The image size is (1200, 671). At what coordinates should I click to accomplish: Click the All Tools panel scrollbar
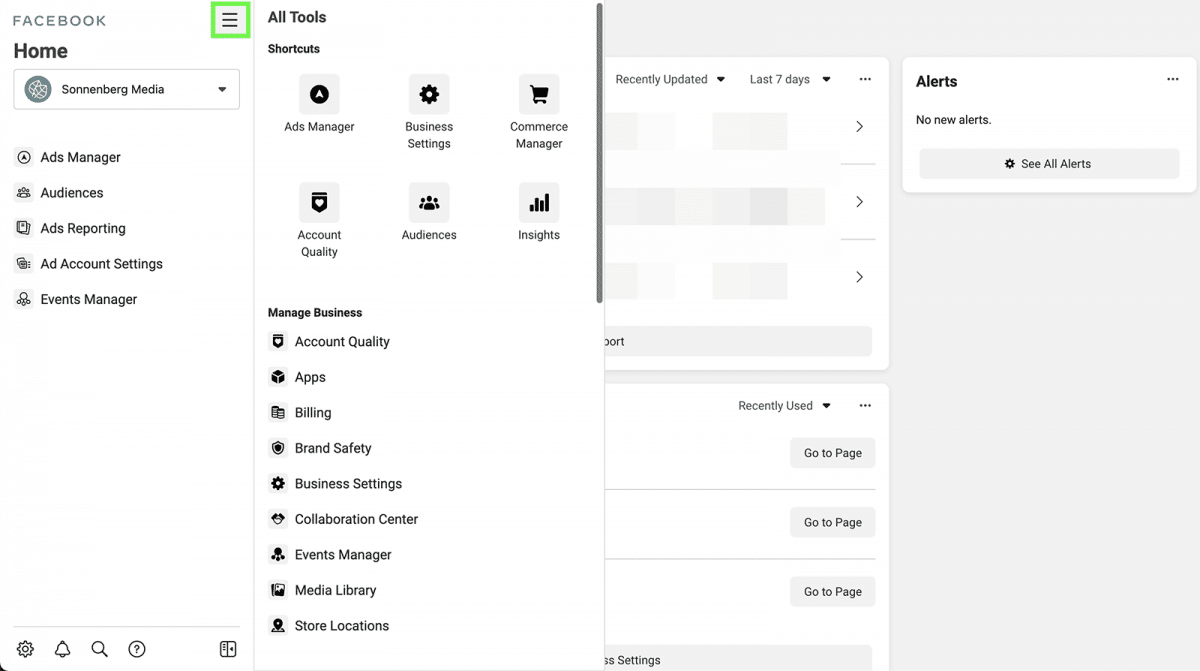[x=600, y=153]
